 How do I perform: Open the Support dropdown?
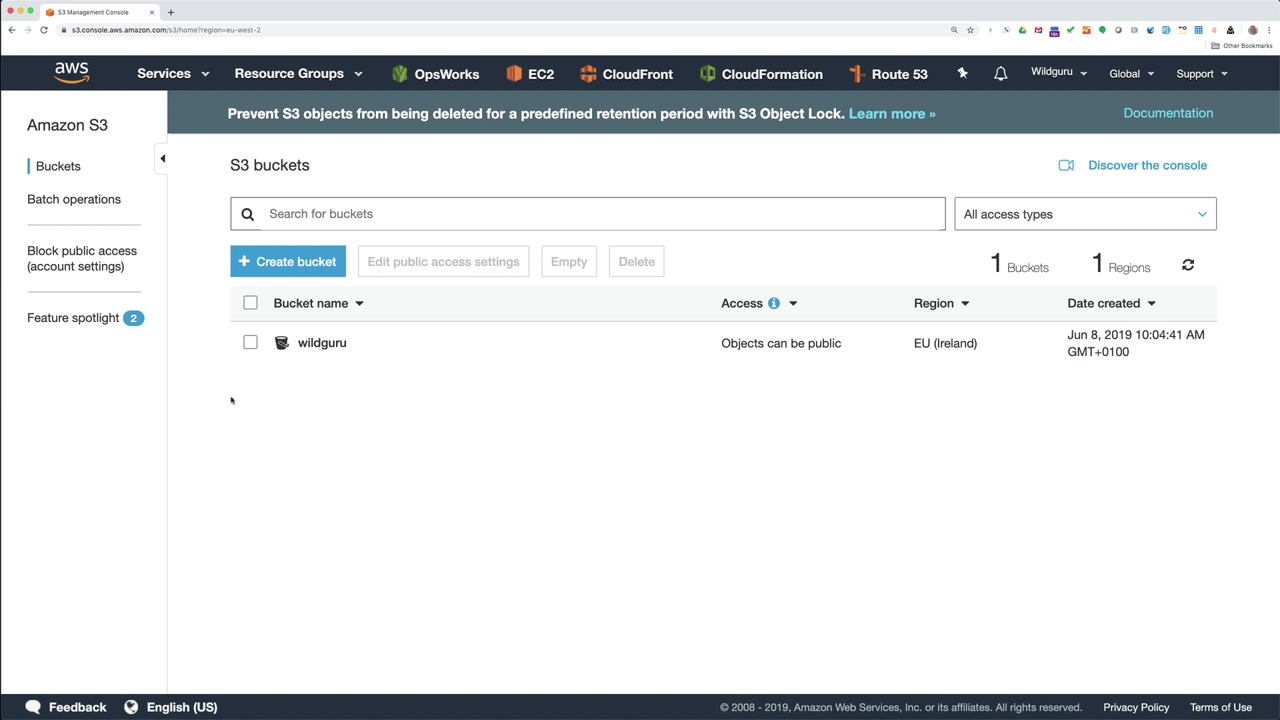coord(1202,74)
